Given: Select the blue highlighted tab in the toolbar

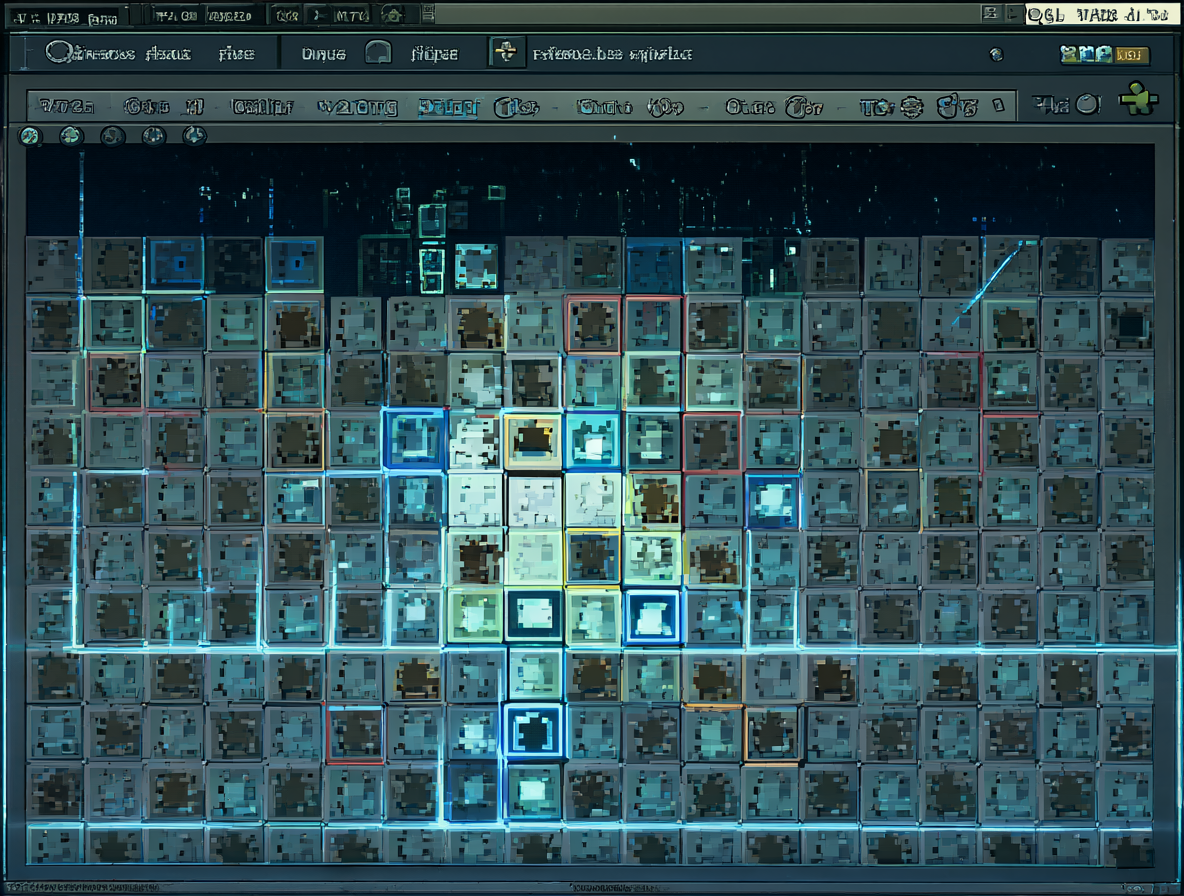Looking at the screenshot, I should coord(449,107).
